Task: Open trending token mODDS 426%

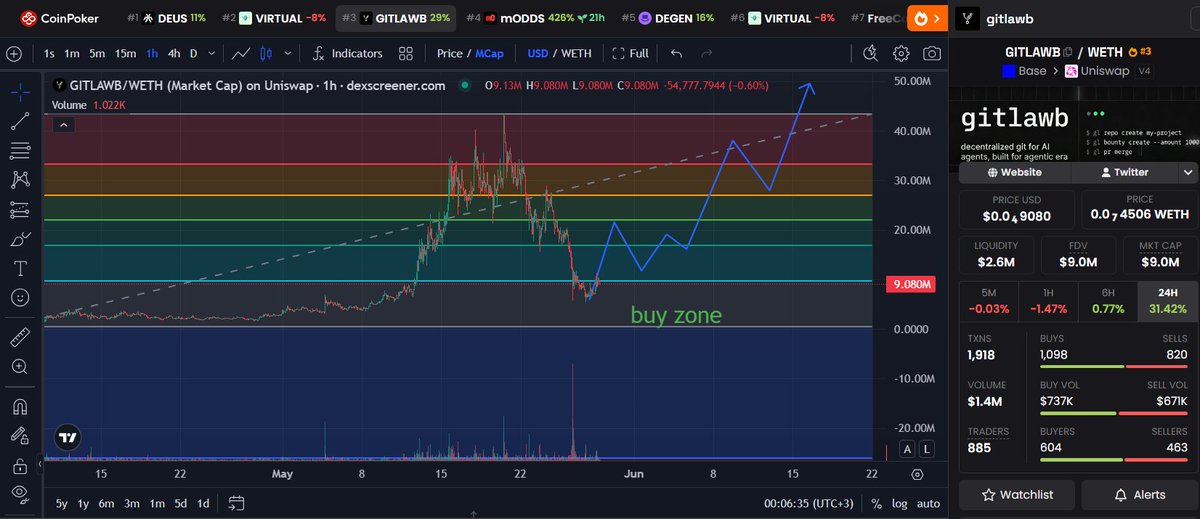Action: [x=535, y=18]
